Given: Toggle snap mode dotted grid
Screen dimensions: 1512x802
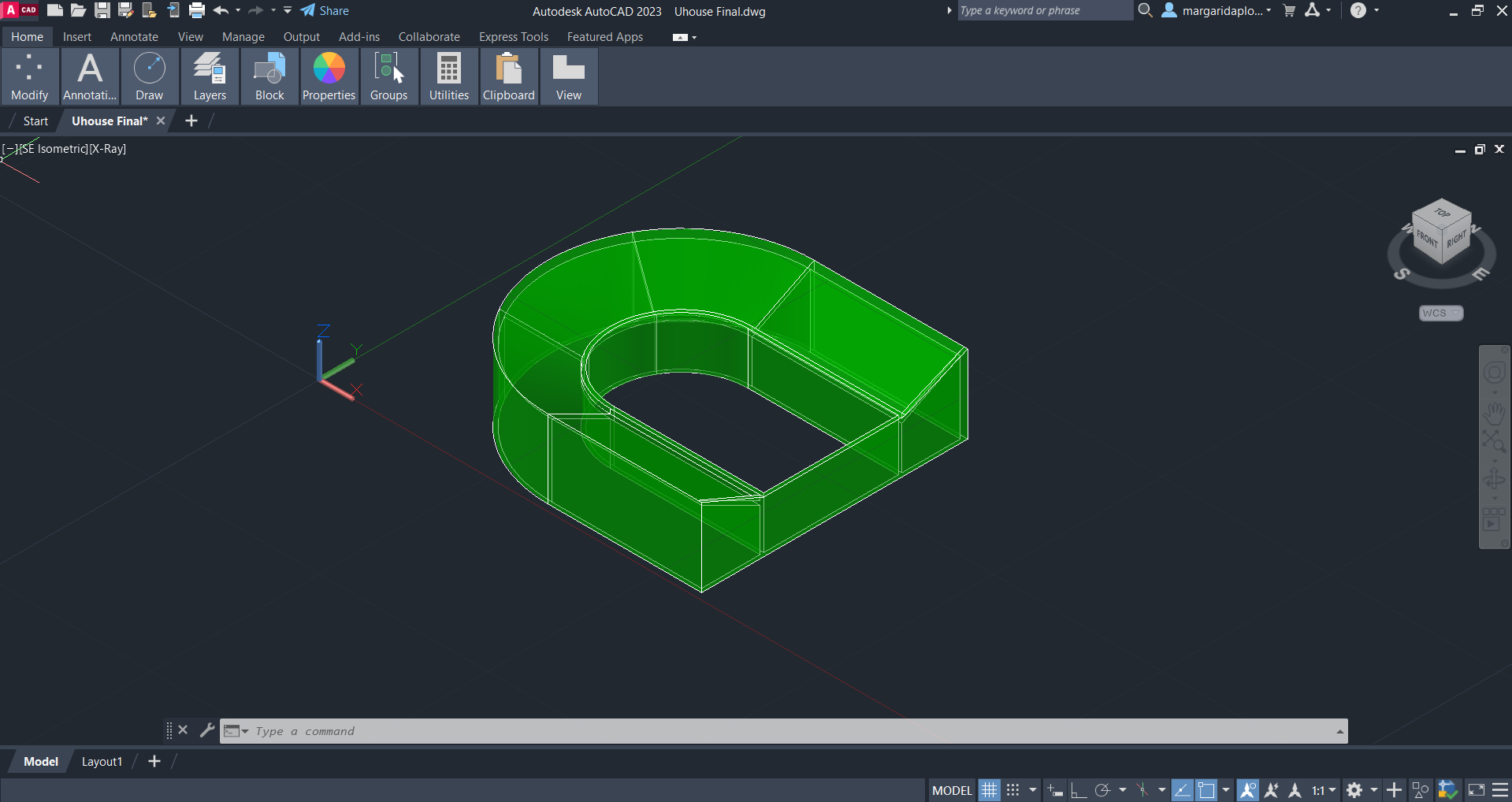Looking at the screenshot, I should (1013, 789).
